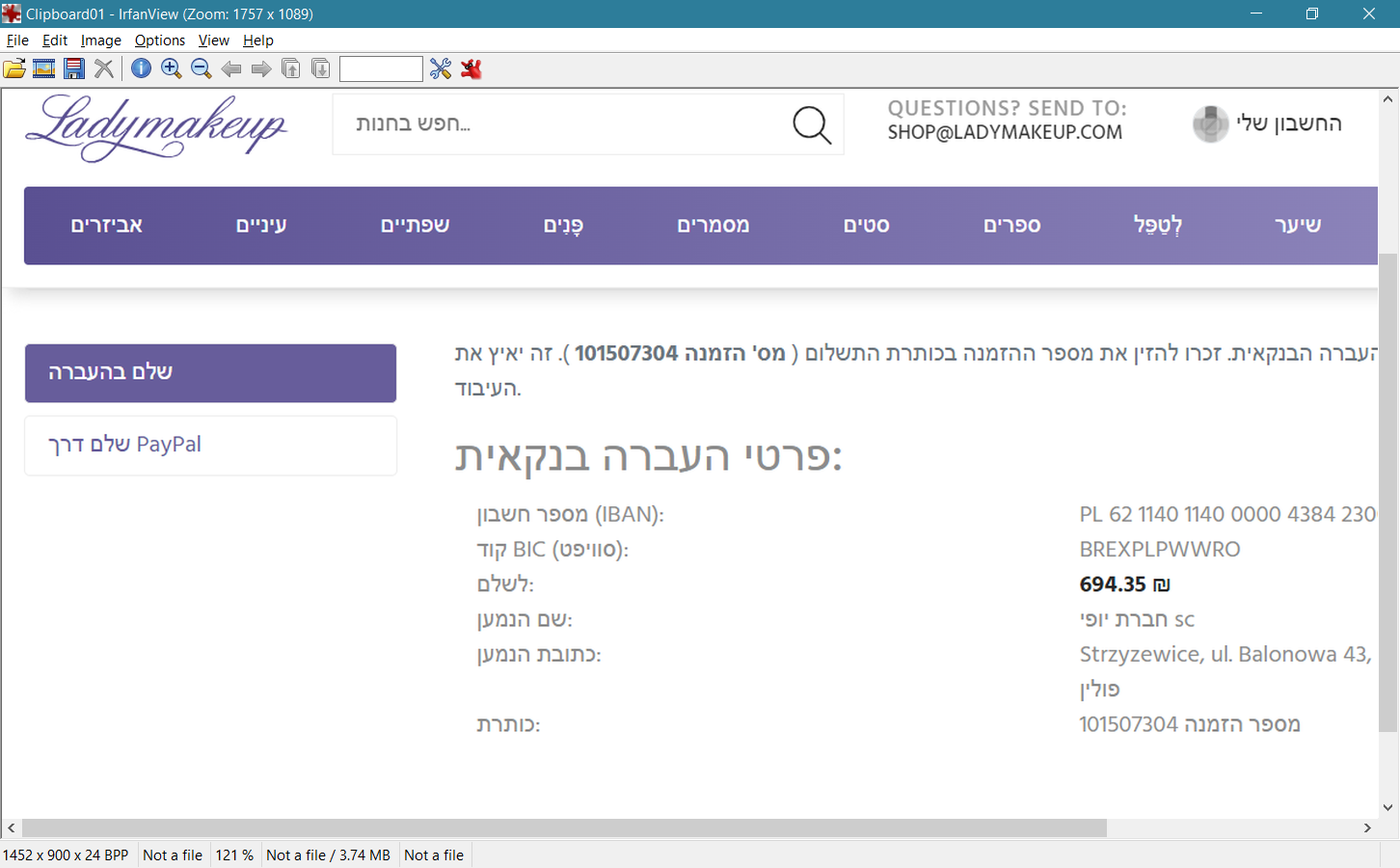1400x868 pixels.
Task: Open the Options menu
Action: click(160, 41)
